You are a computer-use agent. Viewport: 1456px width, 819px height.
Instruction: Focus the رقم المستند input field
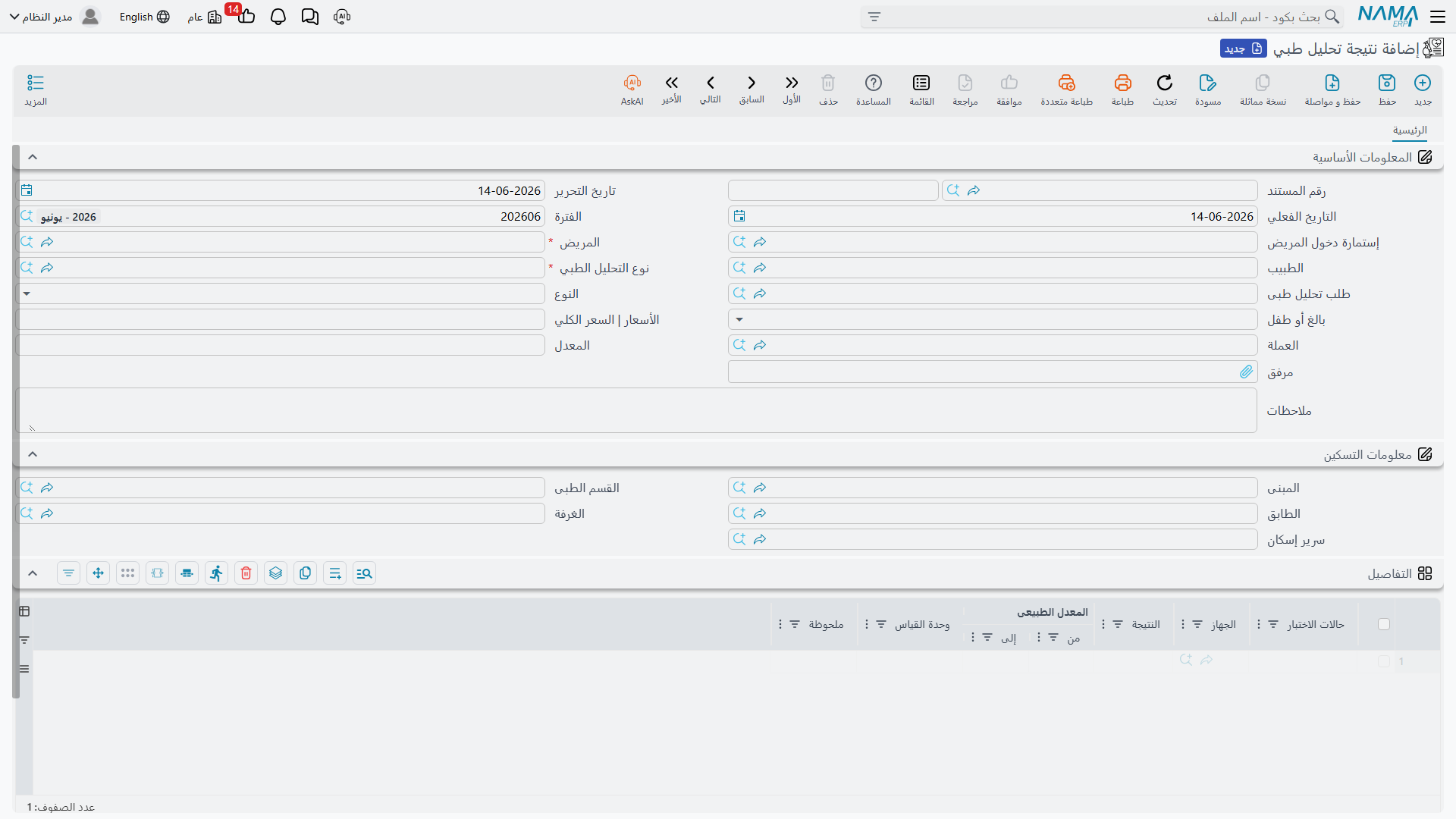[1100, 190]
